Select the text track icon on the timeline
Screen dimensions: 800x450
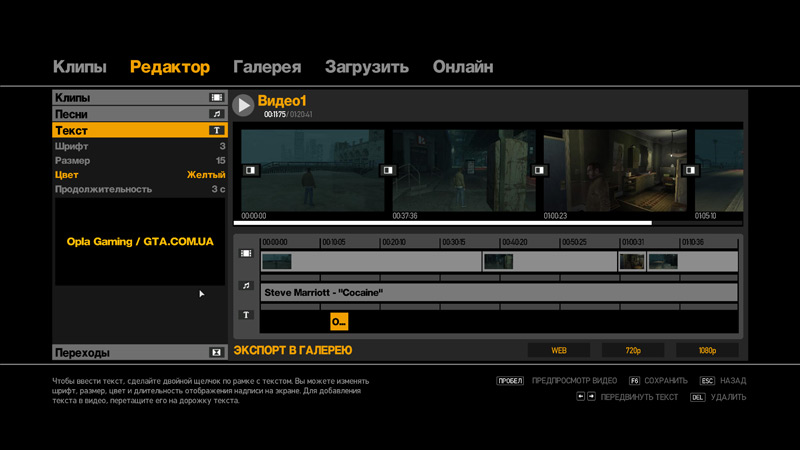[x=246, y=315]
